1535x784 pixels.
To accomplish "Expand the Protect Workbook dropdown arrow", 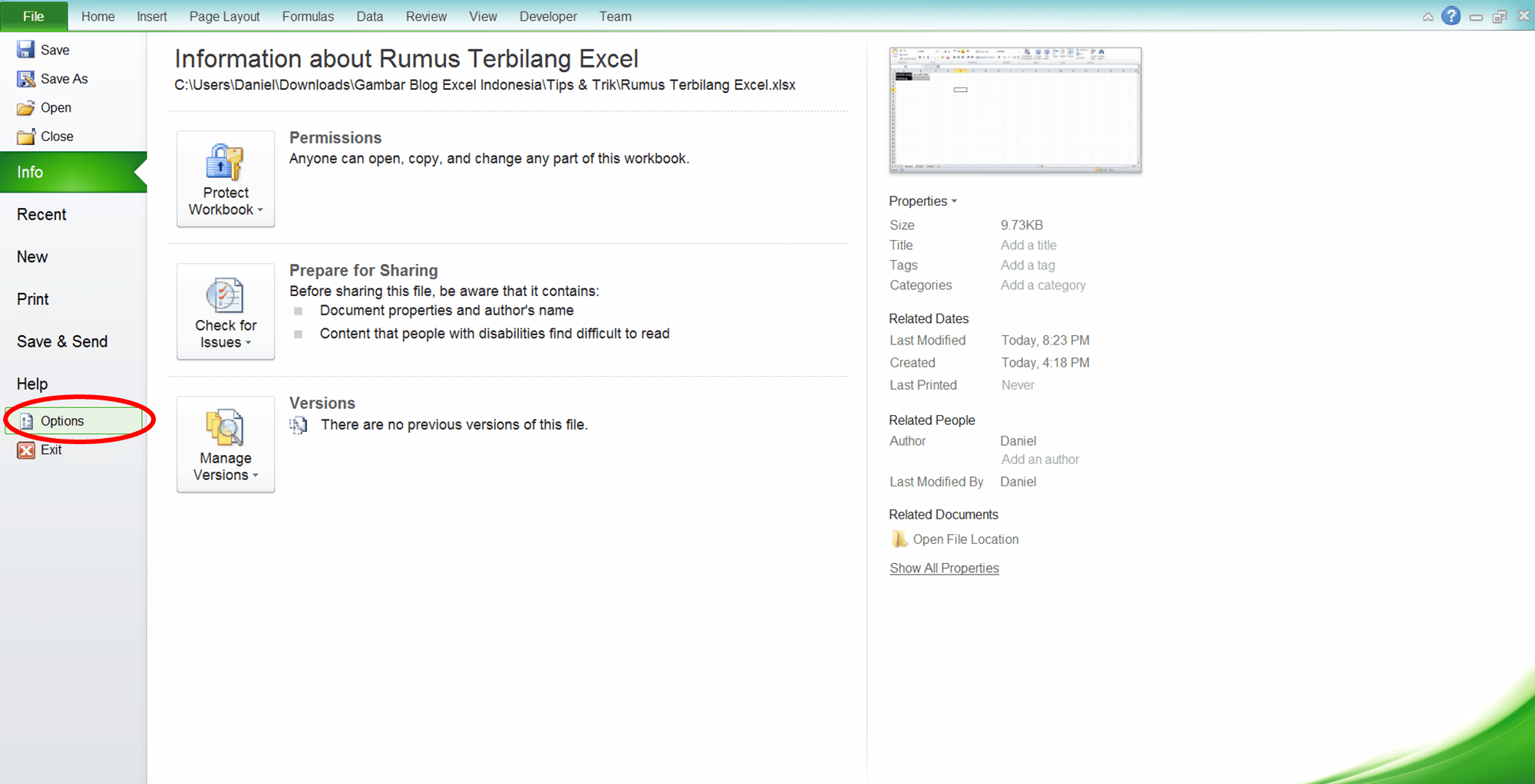I will [260, 210].
